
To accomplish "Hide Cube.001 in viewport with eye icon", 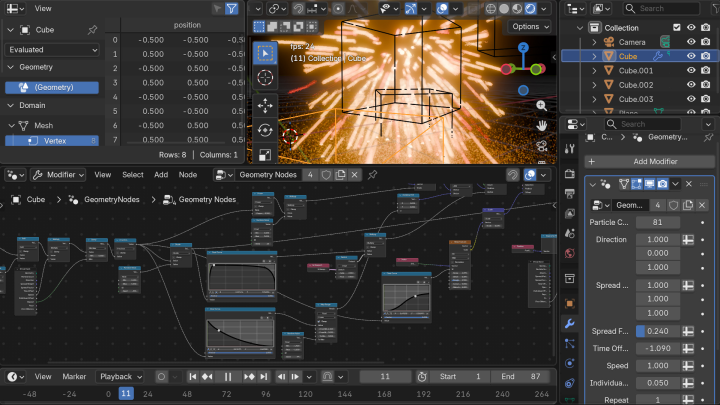I will pyautogui.click(x=691, y=71).
